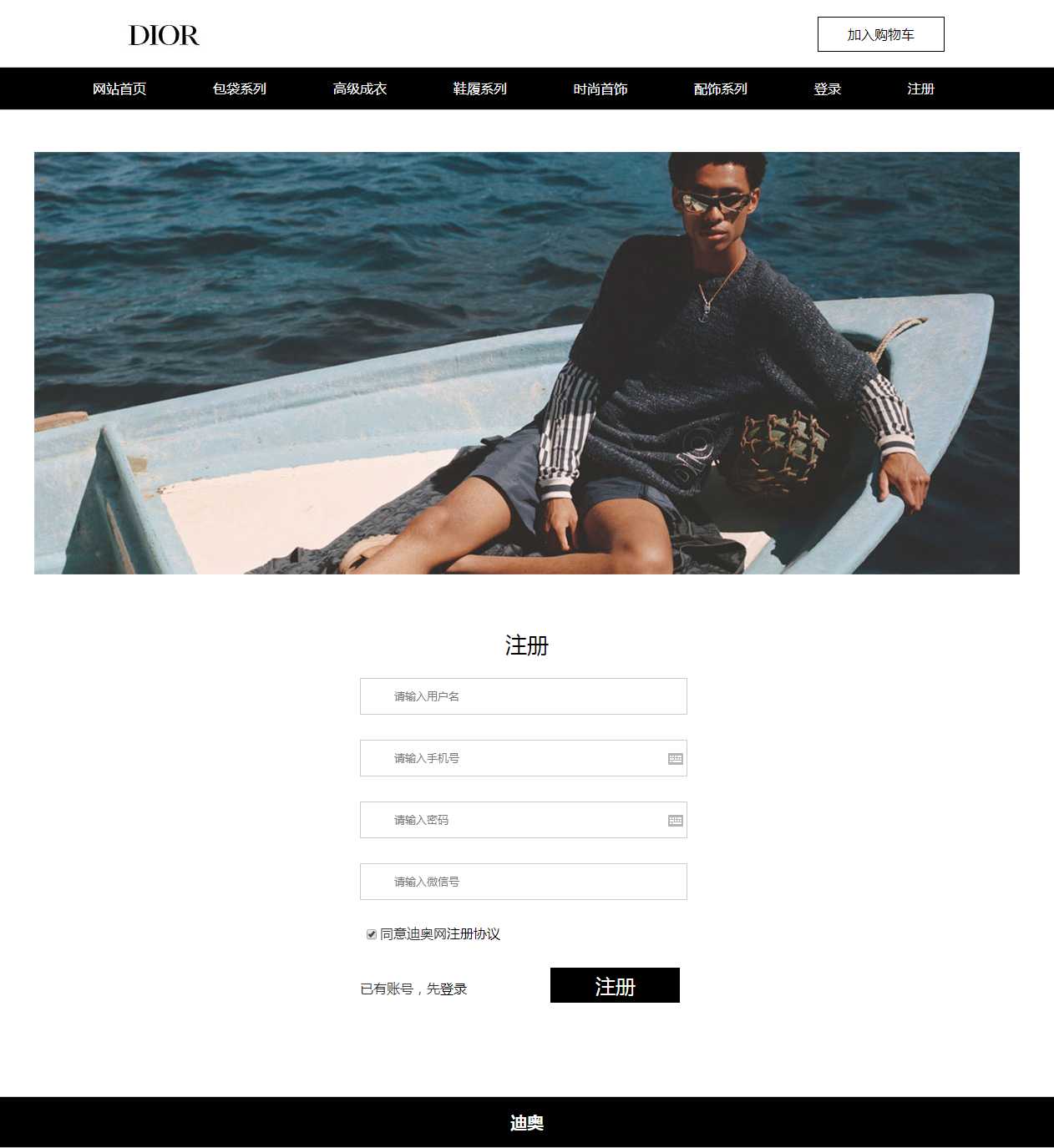Click the 加入购物车 button
This screenshot has height=1148, width=1054.
(881, 34)
